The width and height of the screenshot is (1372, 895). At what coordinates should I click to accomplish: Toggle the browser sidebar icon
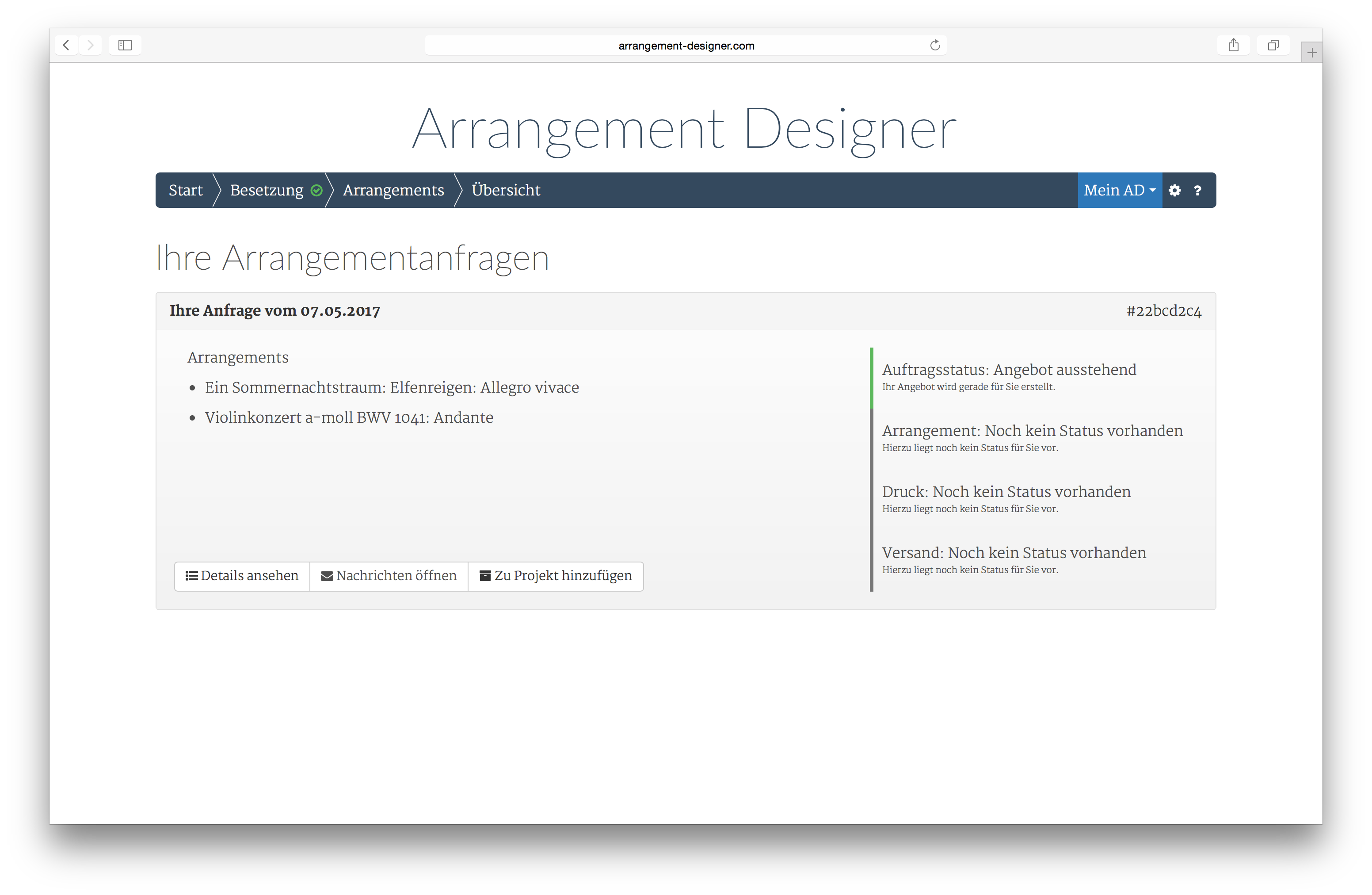[125, 45]
